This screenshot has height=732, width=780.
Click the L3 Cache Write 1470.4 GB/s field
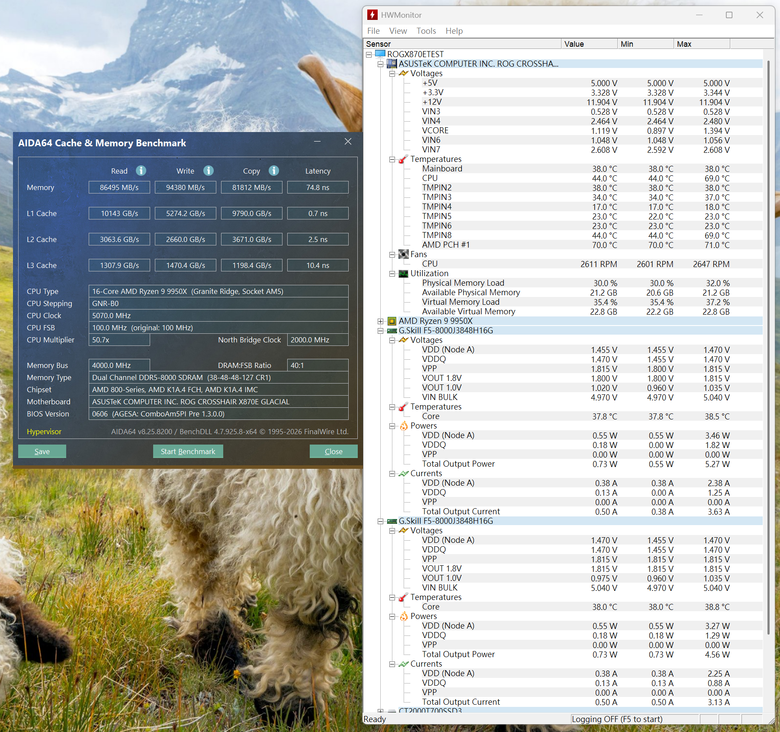pos(186,266)
